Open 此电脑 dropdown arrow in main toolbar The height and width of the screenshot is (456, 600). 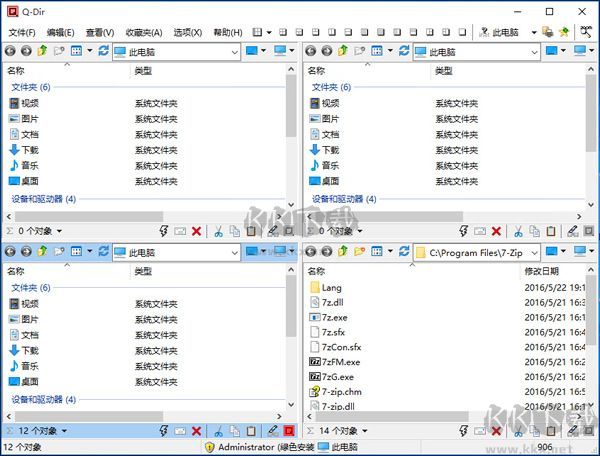coord(534,33)
